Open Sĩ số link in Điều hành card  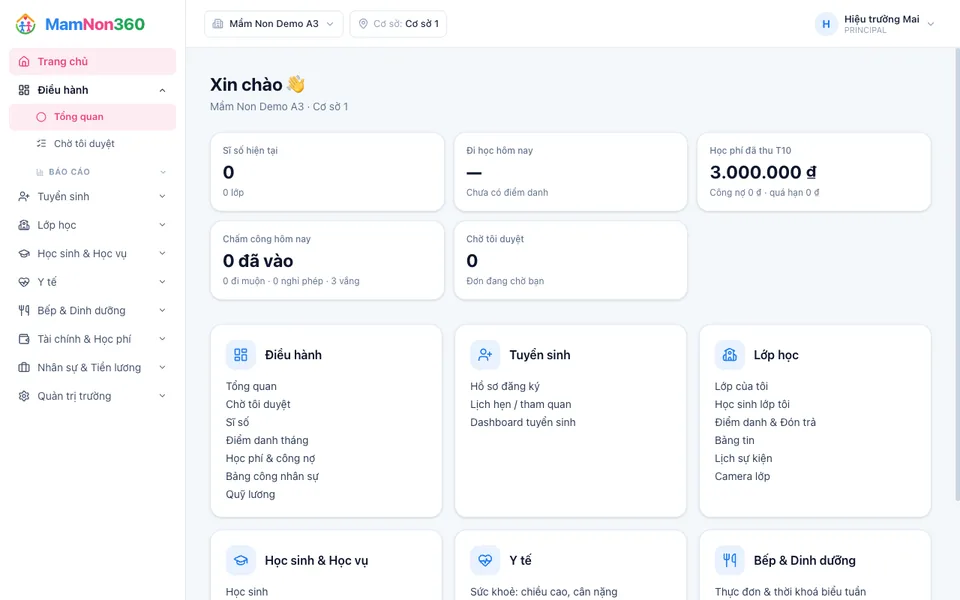point(238,422)
